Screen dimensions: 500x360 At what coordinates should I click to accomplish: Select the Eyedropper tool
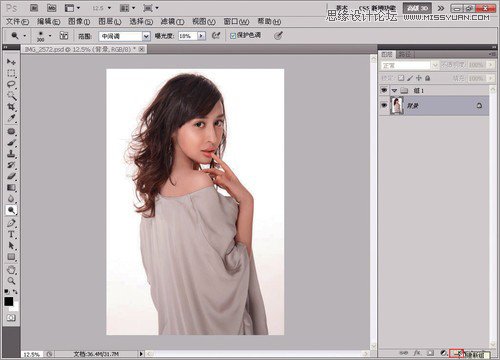click(x=11, y=118)
